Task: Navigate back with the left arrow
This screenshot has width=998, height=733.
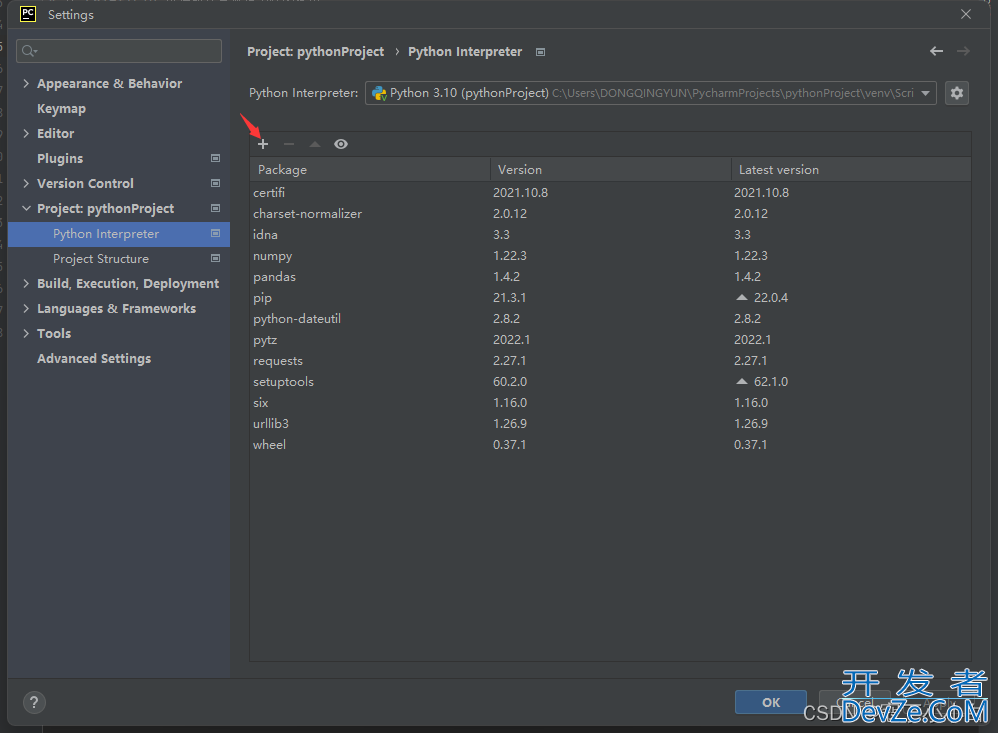Action: point(936,51)
